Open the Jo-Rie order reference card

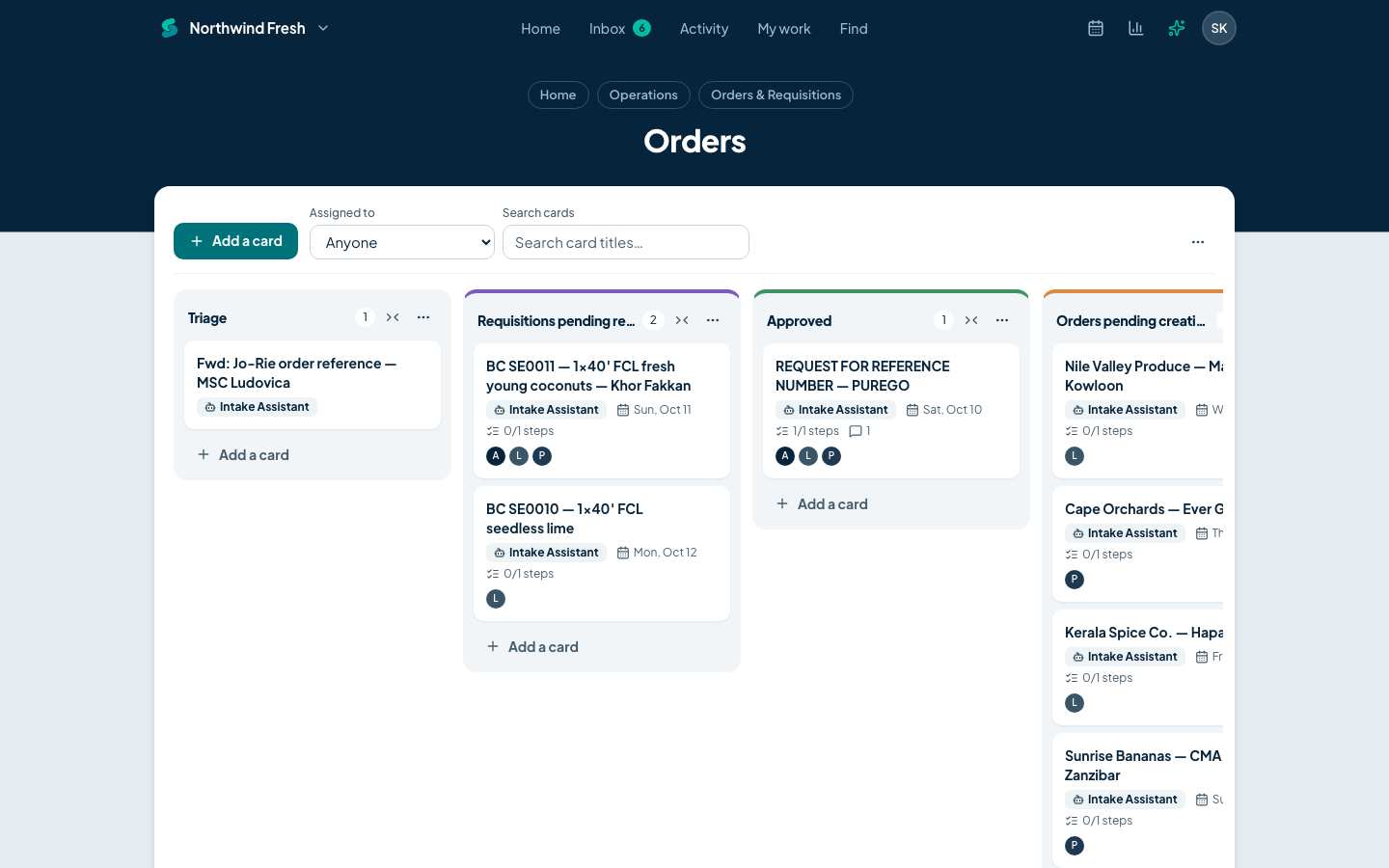point(313,385)
